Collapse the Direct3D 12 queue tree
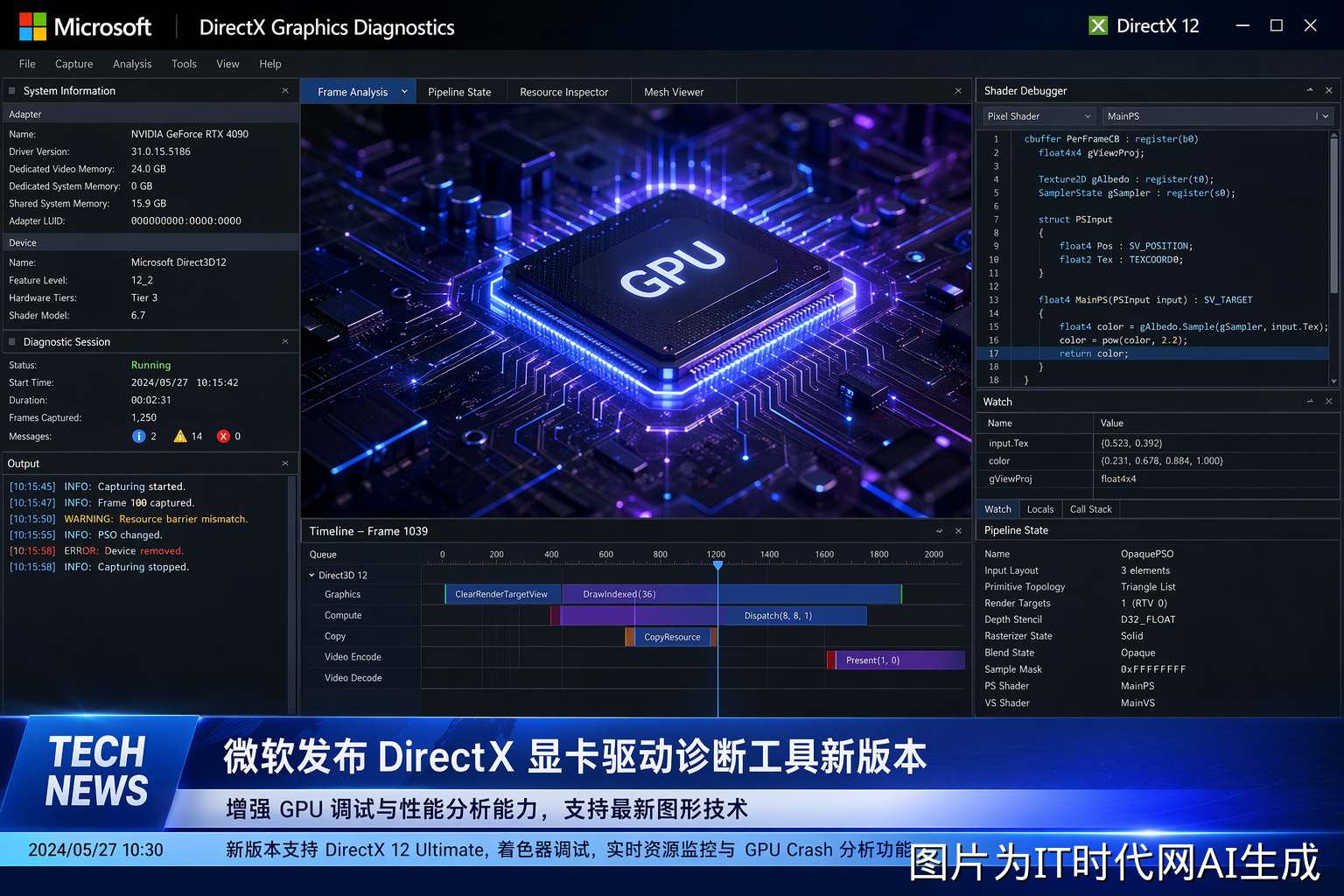The width and height of the screenshot is (1344, 896). click(311, 575)
